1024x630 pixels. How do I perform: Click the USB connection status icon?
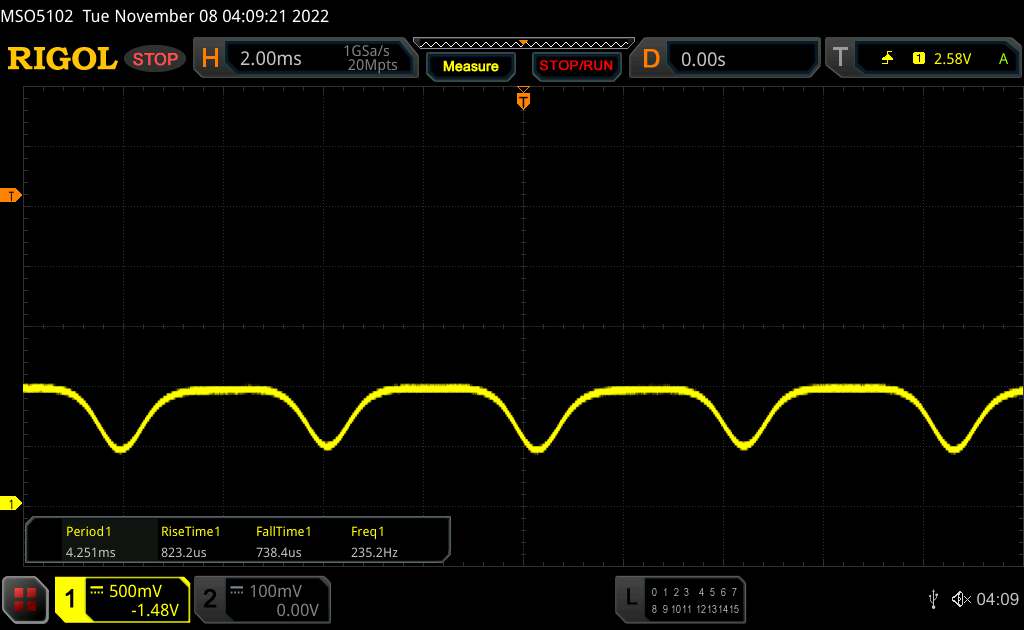click(x=933, y=598)
